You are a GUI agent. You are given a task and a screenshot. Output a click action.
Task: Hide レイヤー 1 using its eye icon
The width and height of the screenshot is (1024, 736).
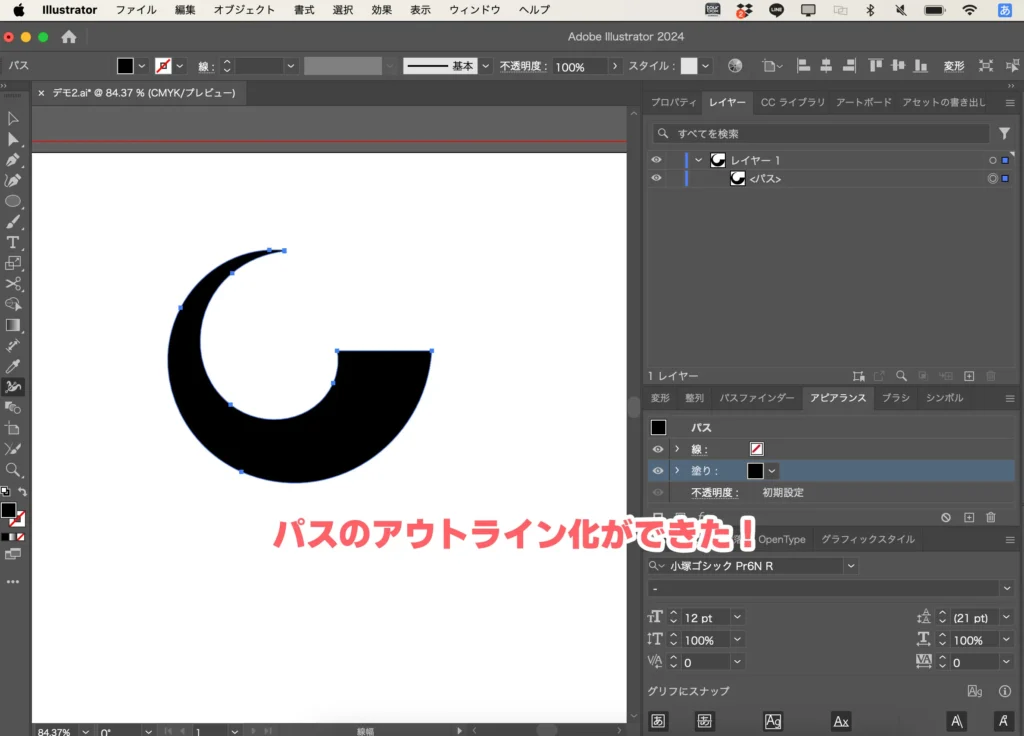656,160
